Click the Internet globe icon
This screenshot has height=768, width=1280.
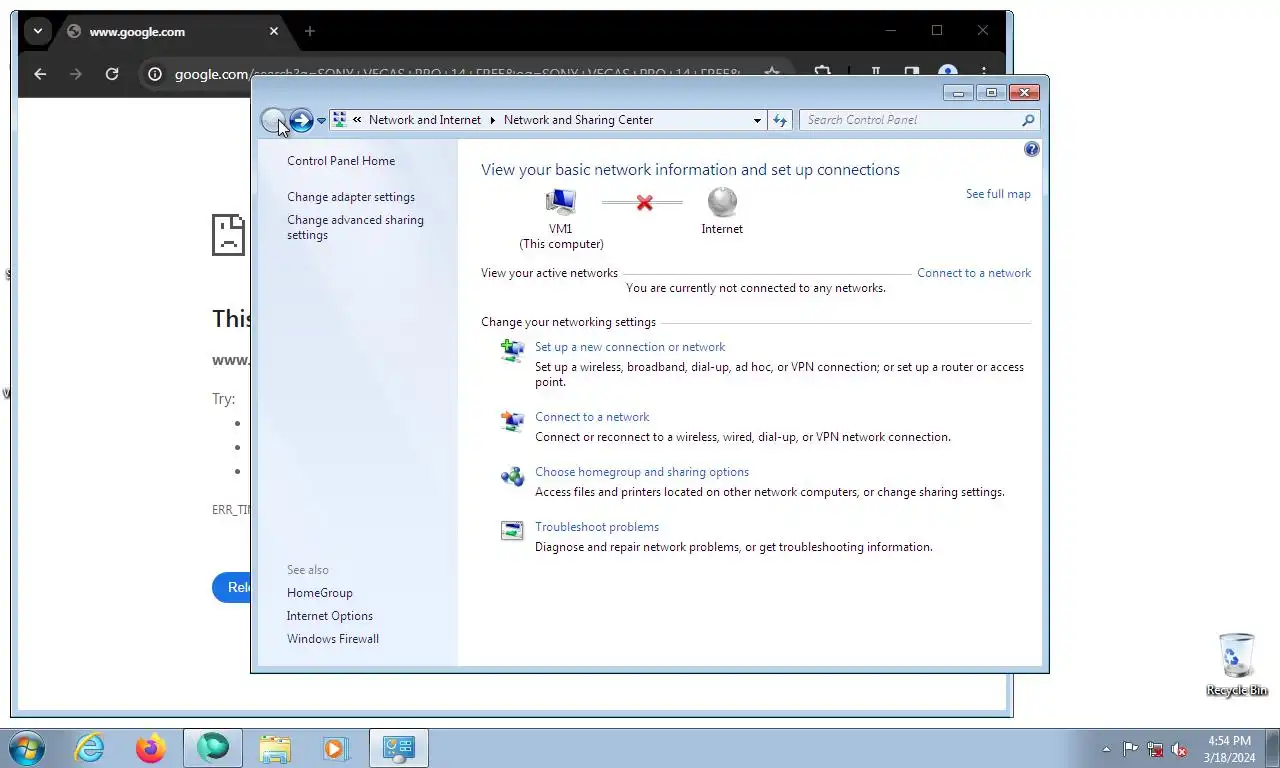[x=722, y=202]
